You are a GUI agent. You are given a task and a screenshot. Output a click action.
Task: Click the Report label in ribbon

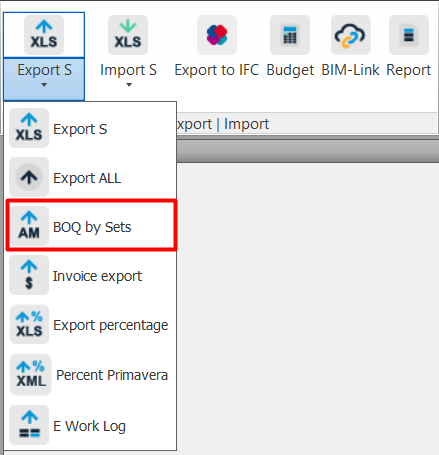coord(409,70)
